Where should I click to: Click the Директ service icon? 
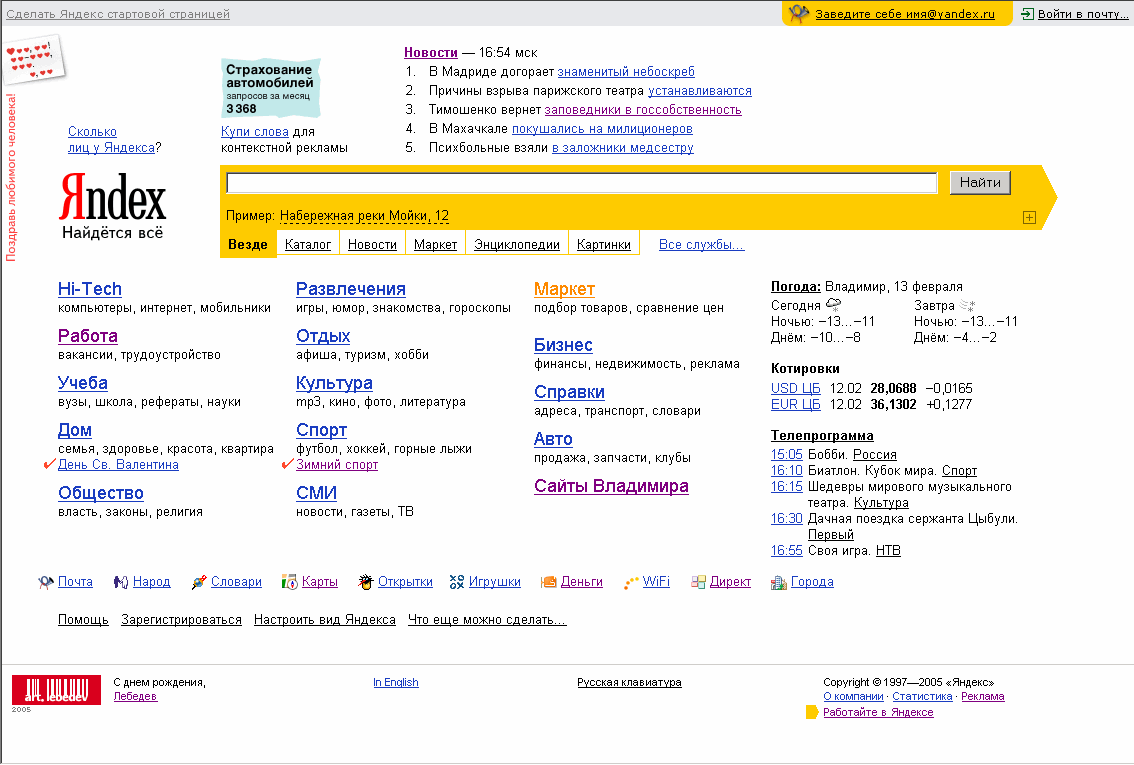(698, 582)
